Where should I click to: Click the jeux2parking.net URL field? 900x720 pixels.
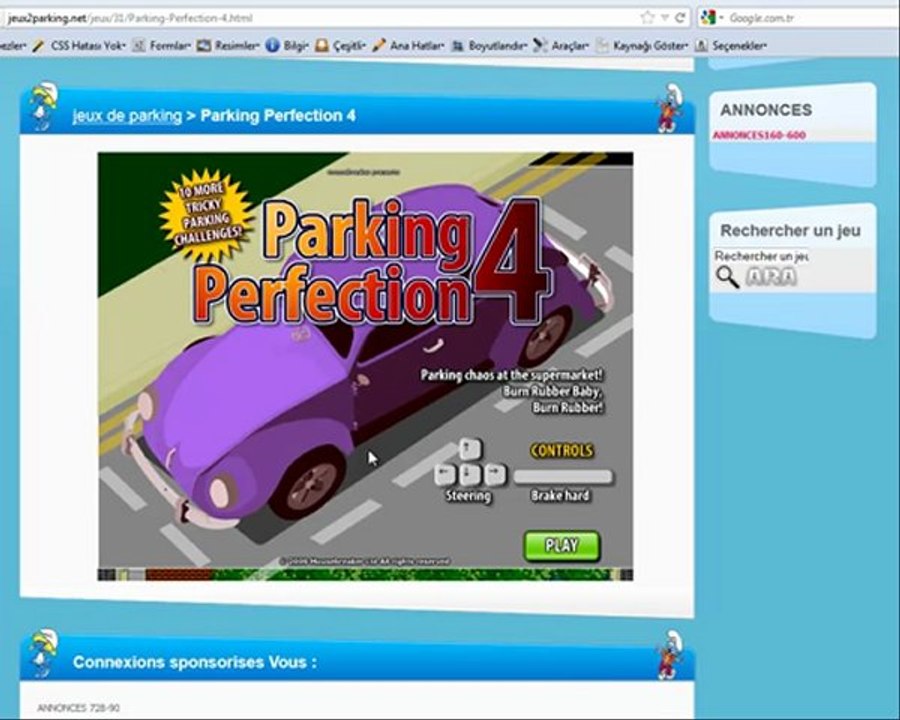coord(321,18)
